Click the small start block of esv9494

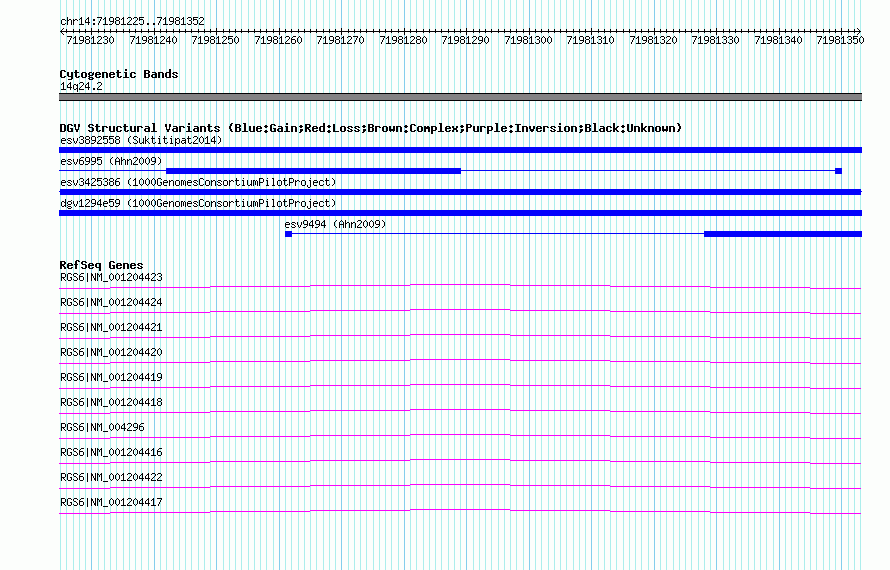click(x=288, y=234)
